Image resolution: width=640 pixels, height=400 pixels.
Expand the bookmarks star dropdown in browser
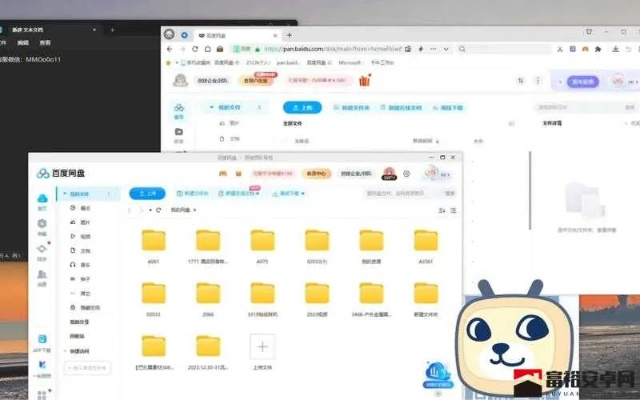pyautogui.click(x=177, y=63)
